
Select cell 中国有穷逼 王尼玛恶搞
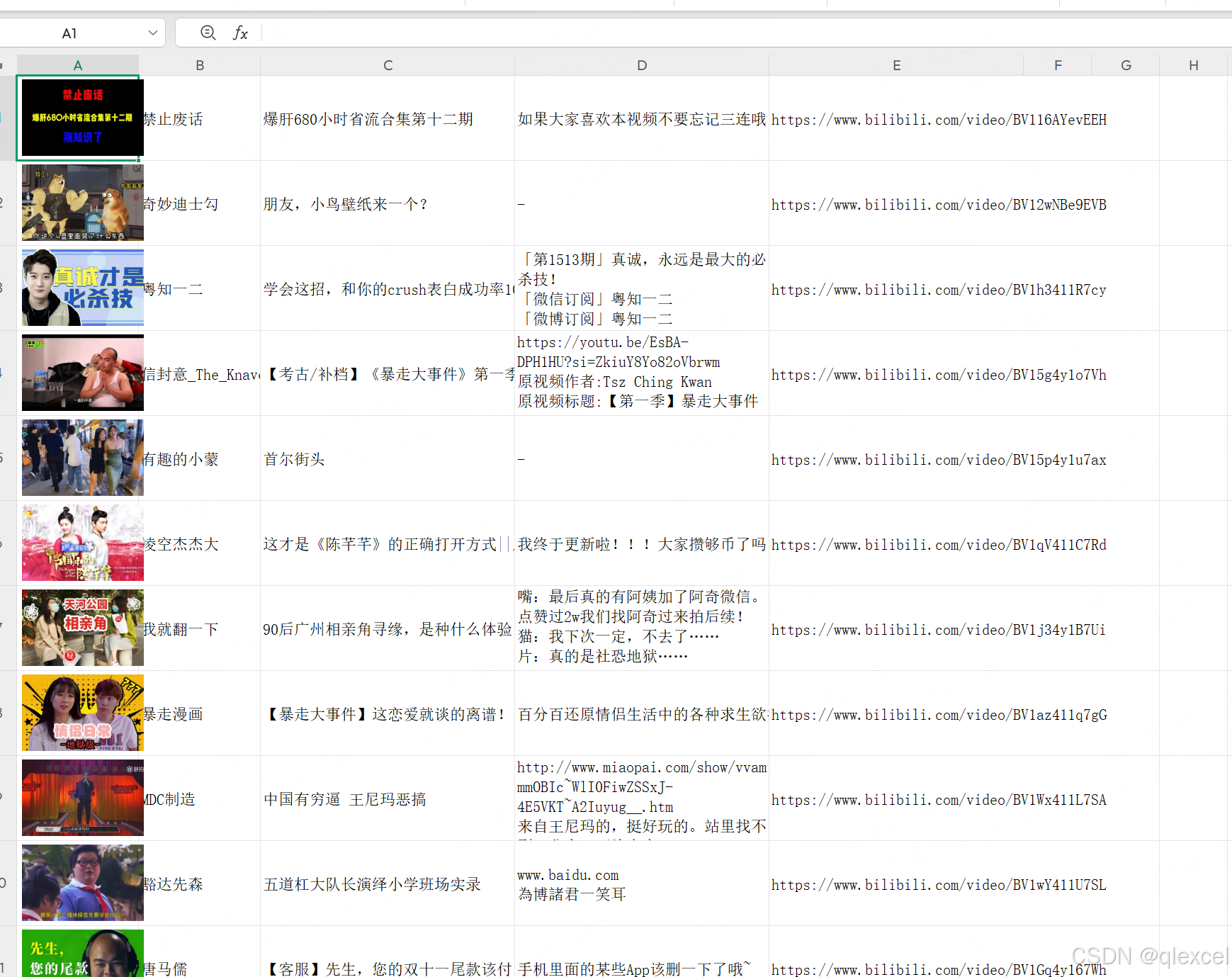(388, 798)
